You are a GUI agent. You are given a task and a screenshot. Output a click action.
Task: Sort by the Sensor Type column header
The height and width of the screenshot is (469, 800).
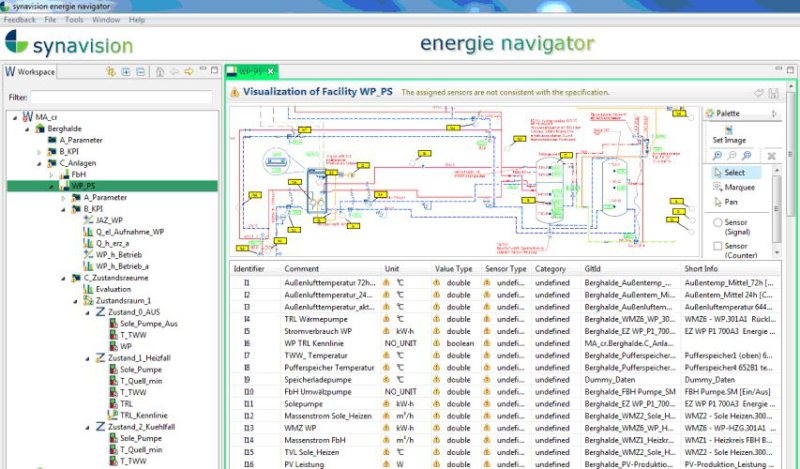pos(505,268)
